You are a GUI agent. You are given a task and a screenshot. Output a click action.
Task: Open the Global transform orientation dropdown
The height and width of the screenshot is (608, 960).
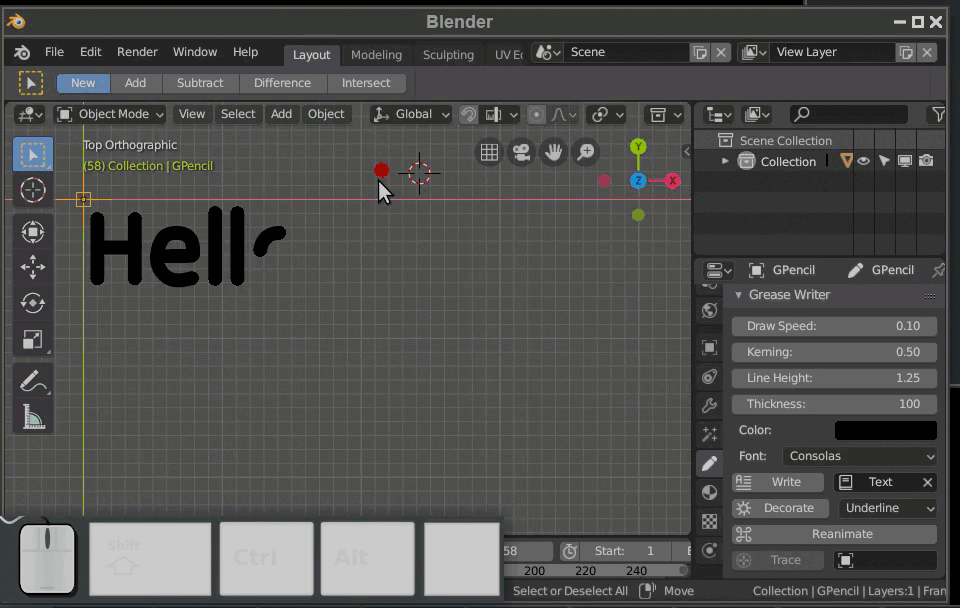coord(411,114)
